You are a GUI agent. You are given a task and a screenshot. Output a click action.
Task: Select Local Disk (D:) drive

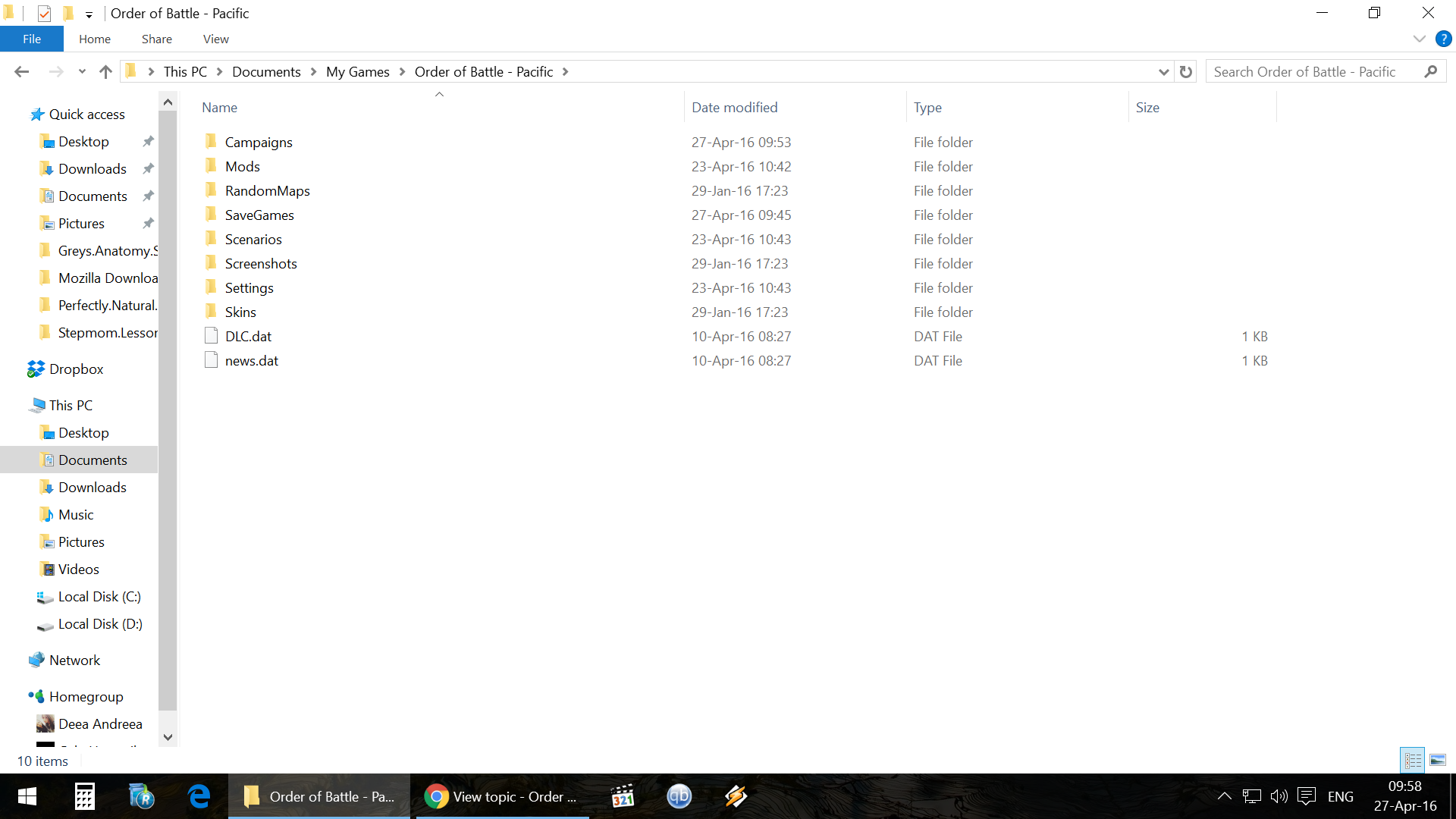(x=100, y=623)
